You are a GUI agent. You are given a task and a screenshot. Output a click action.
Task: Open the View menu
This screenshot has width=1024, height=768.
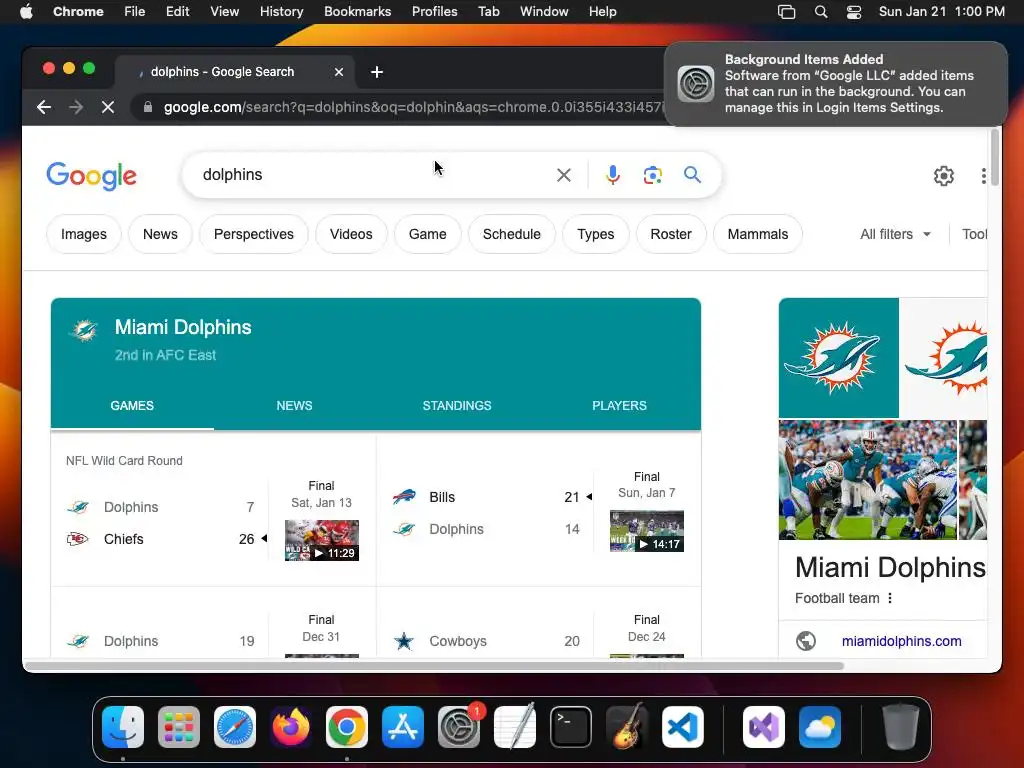[x=225, y=12]
